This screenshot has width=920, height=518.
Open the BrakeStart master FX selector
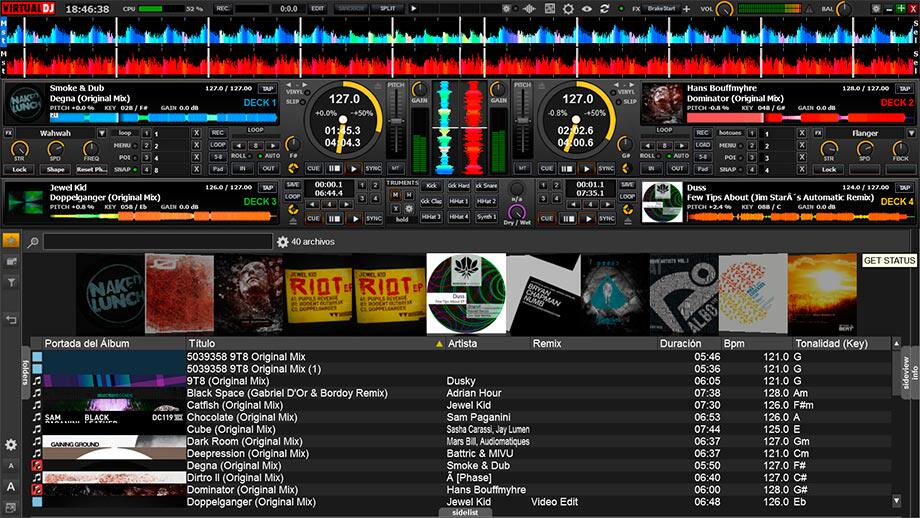(661, 9)
